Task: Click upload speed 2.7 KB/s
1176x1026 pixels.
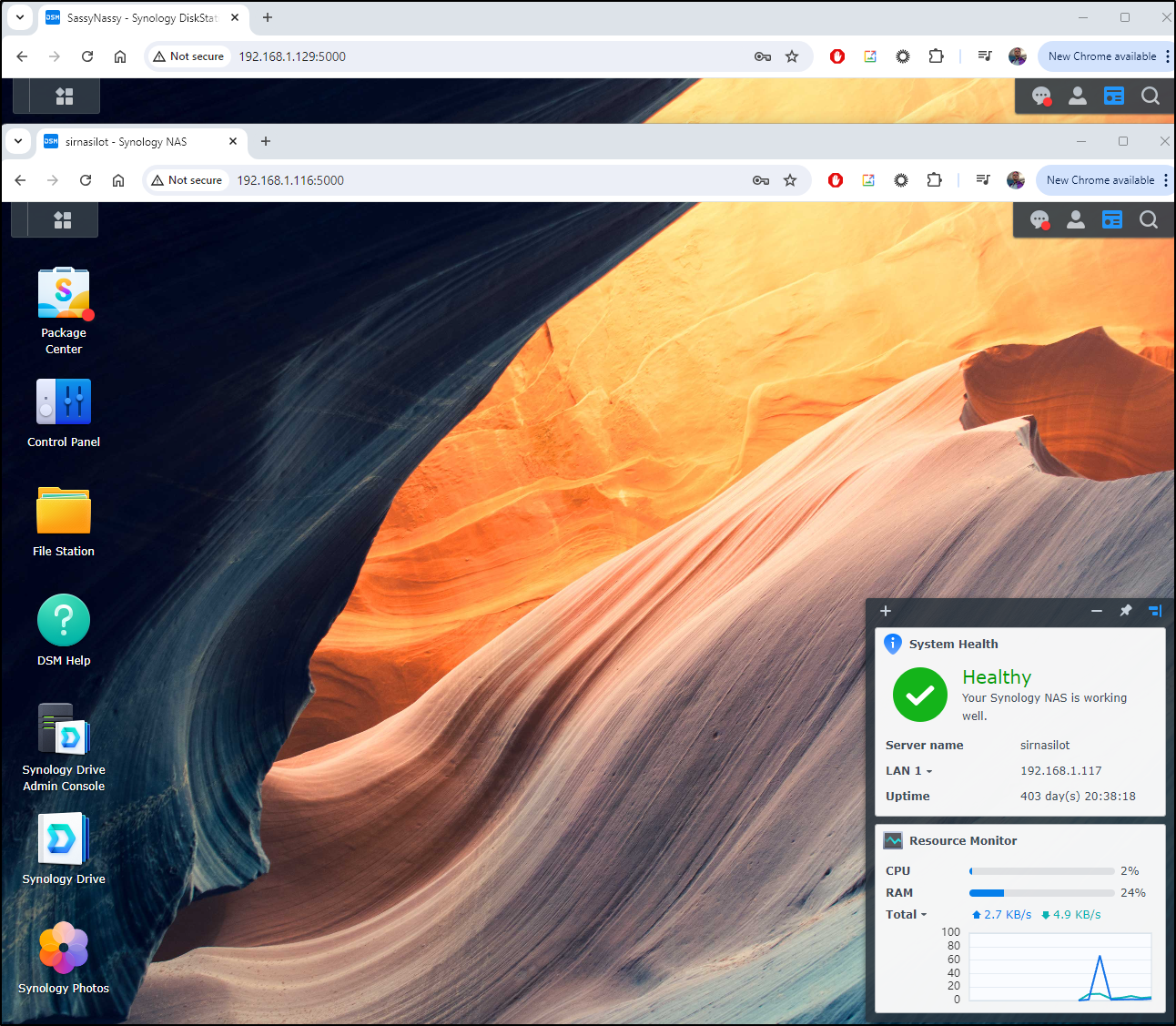Action: (1001, 914)
